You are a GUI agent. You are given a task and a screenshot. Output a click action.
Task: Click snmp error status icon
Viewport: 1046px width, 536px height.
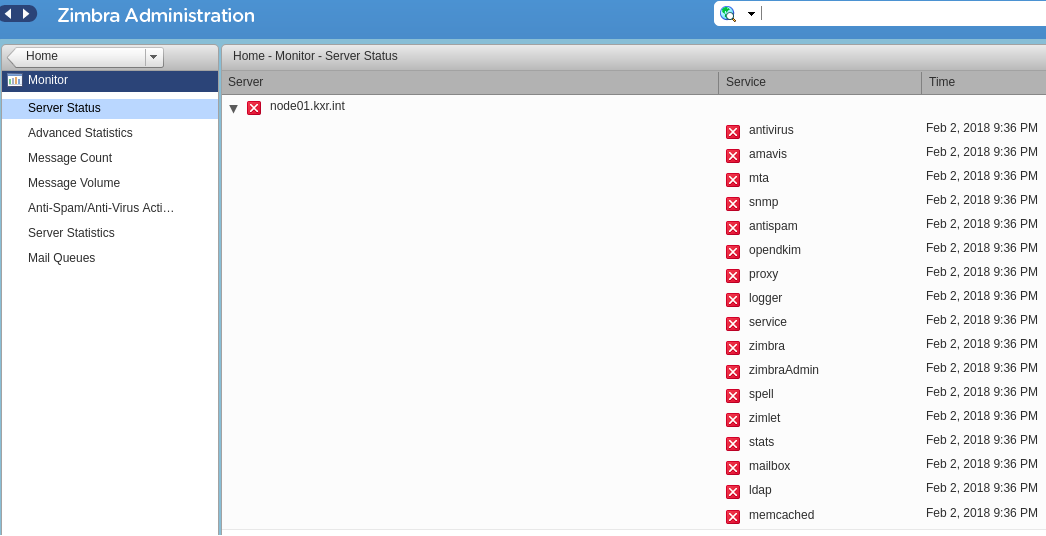point(733,204)
